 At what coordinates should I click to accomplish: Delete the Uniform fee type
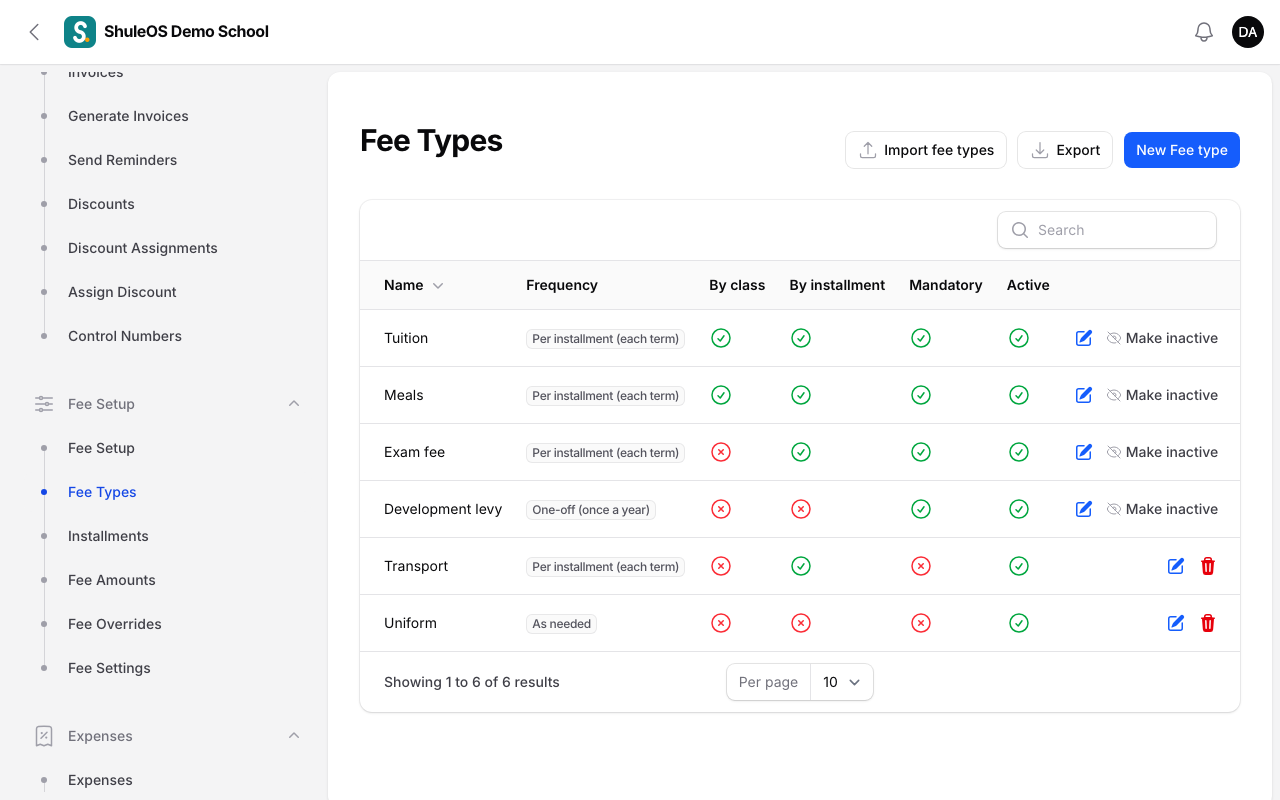coord(1208,623)
